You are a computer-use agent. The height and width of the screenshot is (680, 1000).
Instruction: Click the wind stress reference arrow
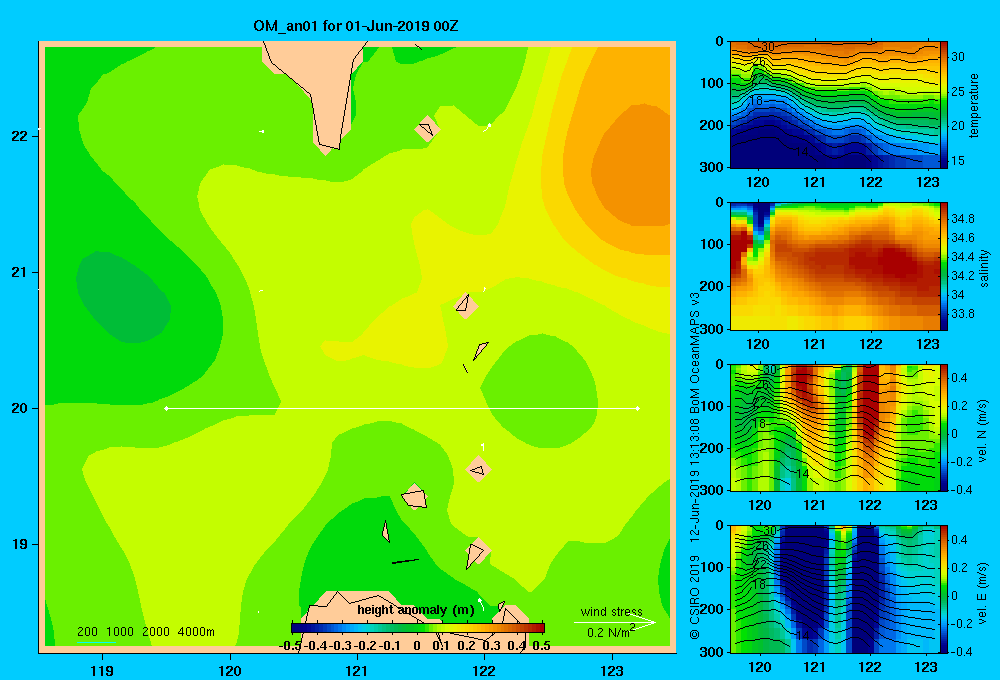[615, 622]
